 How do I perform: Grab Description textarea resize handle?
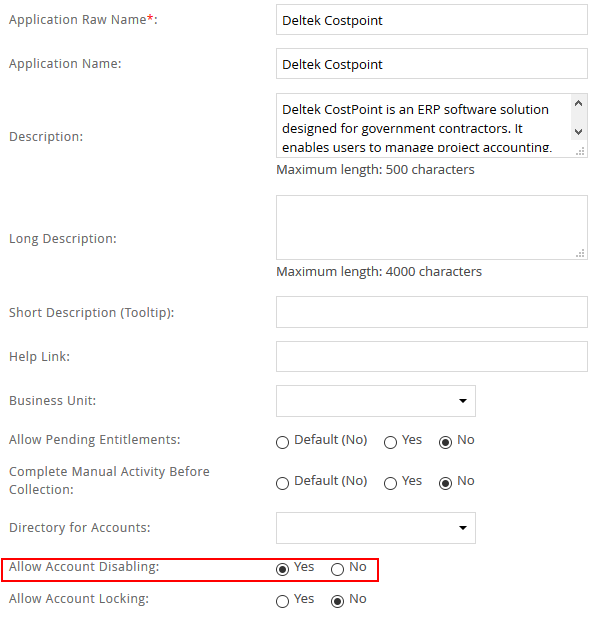[580, 151]
